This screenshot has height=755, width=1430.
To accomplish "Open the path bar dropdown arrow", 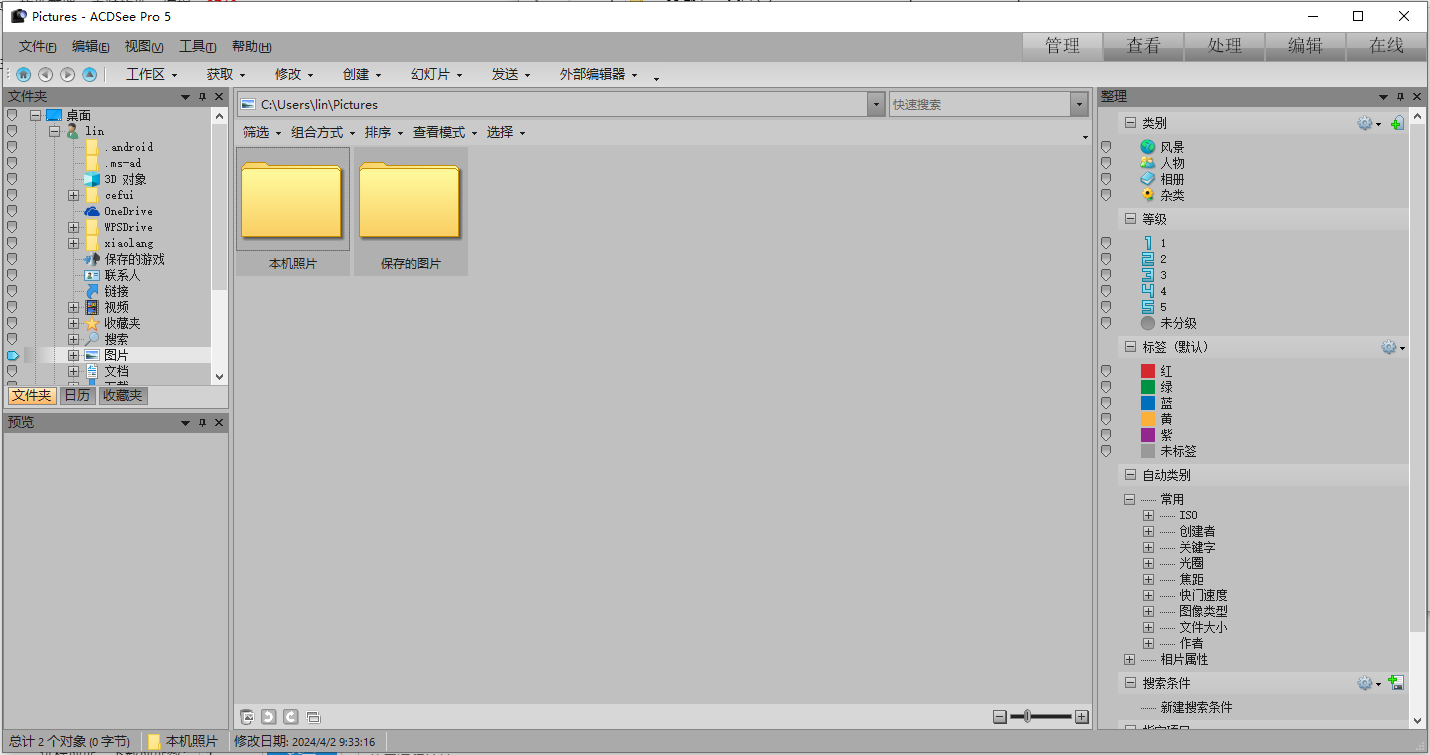I will click(x=876, y=104).
